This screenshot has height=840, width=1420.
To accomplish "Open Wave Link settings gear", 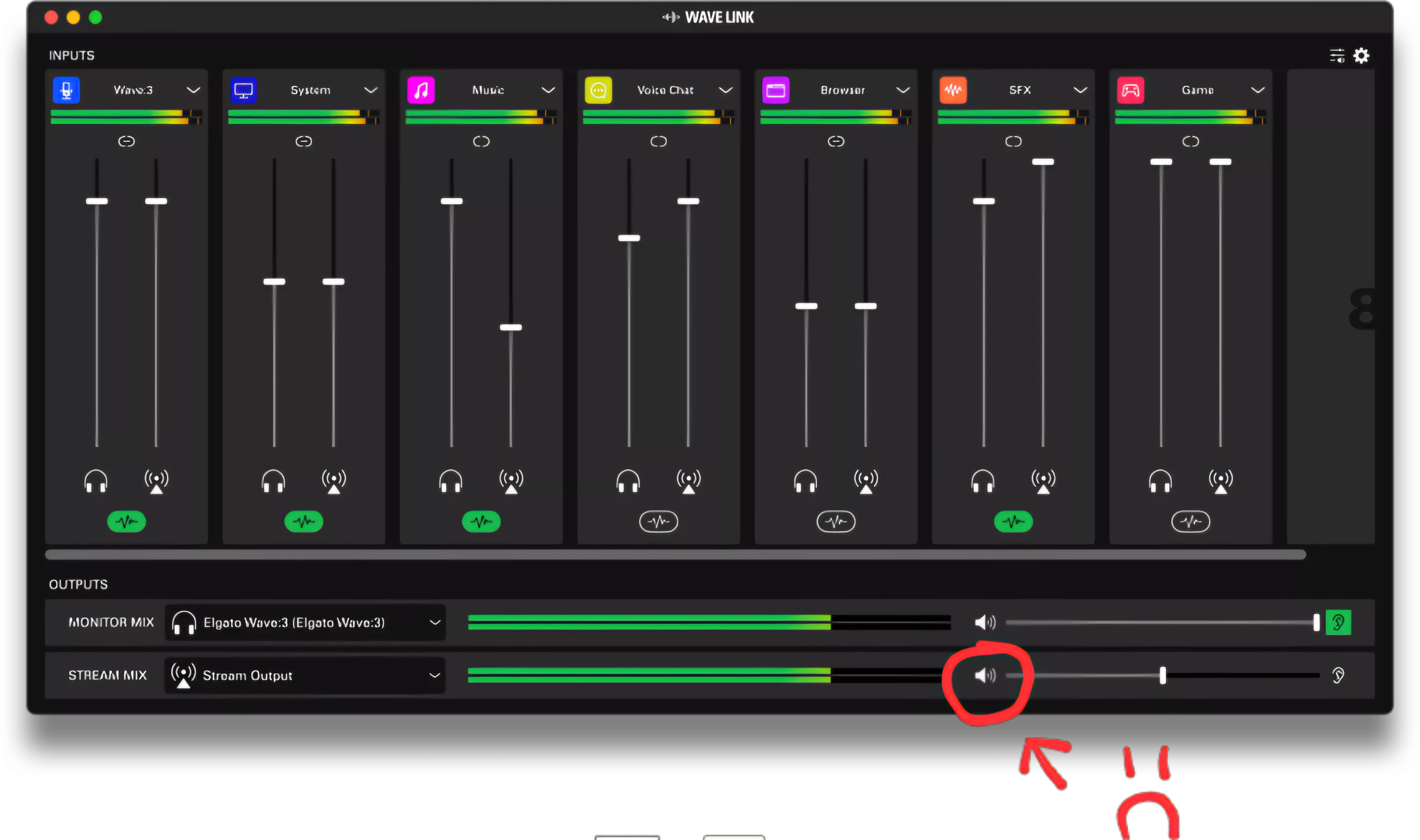I will tap(1361, 55).
